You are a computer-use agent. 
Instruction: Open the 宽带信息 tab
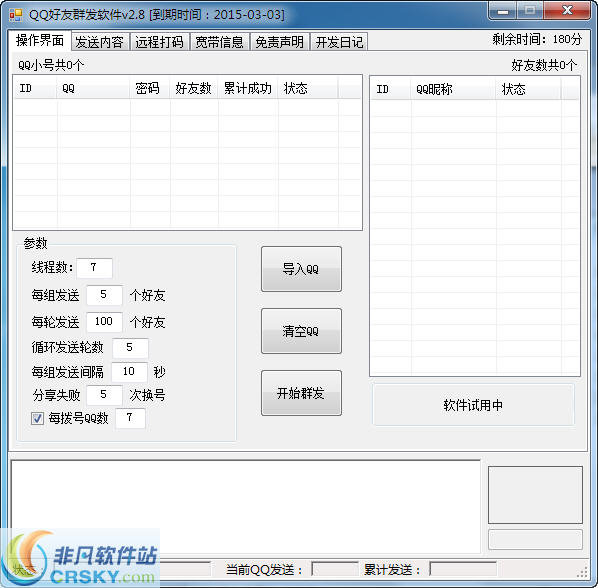[219, 42]
